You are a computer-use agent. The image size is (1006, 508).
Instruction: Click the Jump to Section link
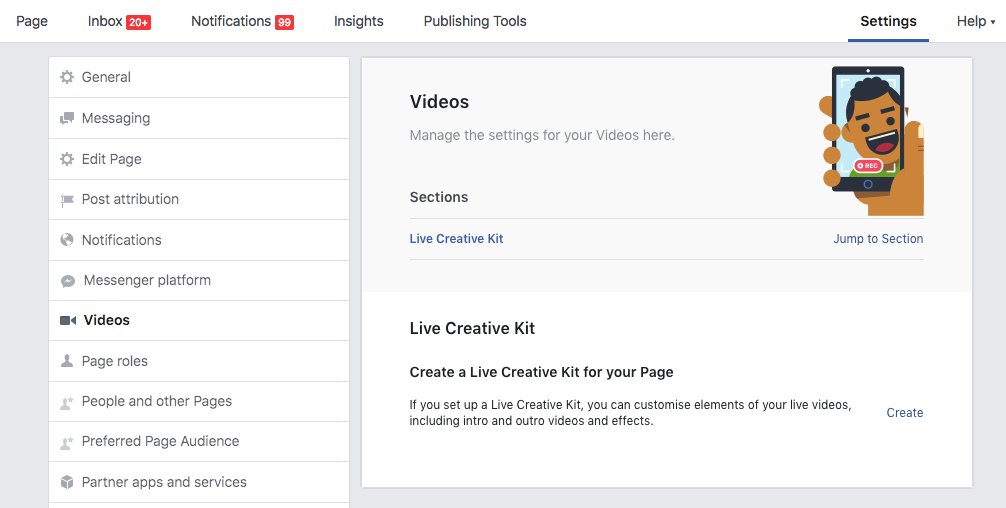click(878, 239)
